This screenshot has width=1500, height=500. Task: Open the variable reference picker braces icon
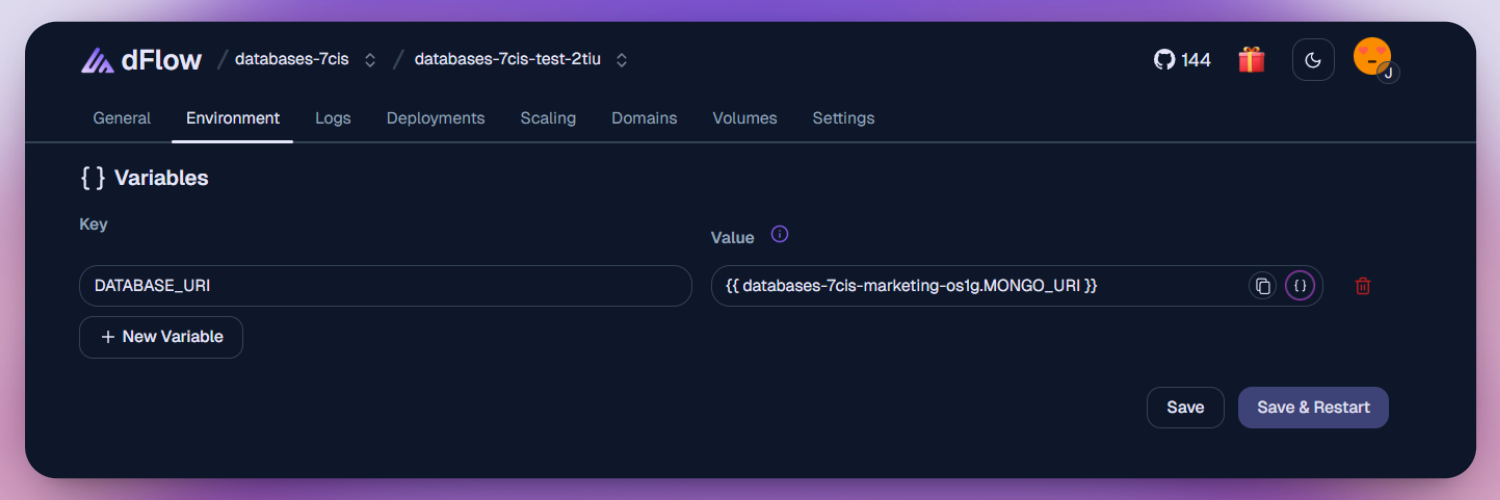(x=1300, y=286)
